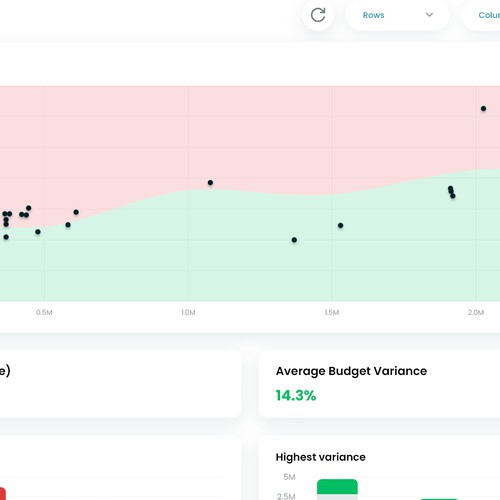Select the scatter point just above 1.0M
This screenshot has height=500, width=500.
point(210,183)
